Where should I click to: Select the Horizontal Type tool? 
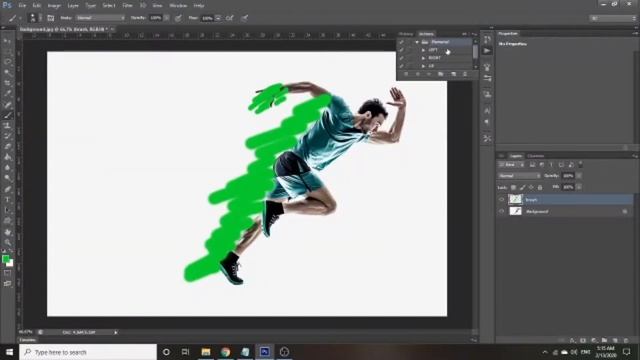tap(7, 200)
